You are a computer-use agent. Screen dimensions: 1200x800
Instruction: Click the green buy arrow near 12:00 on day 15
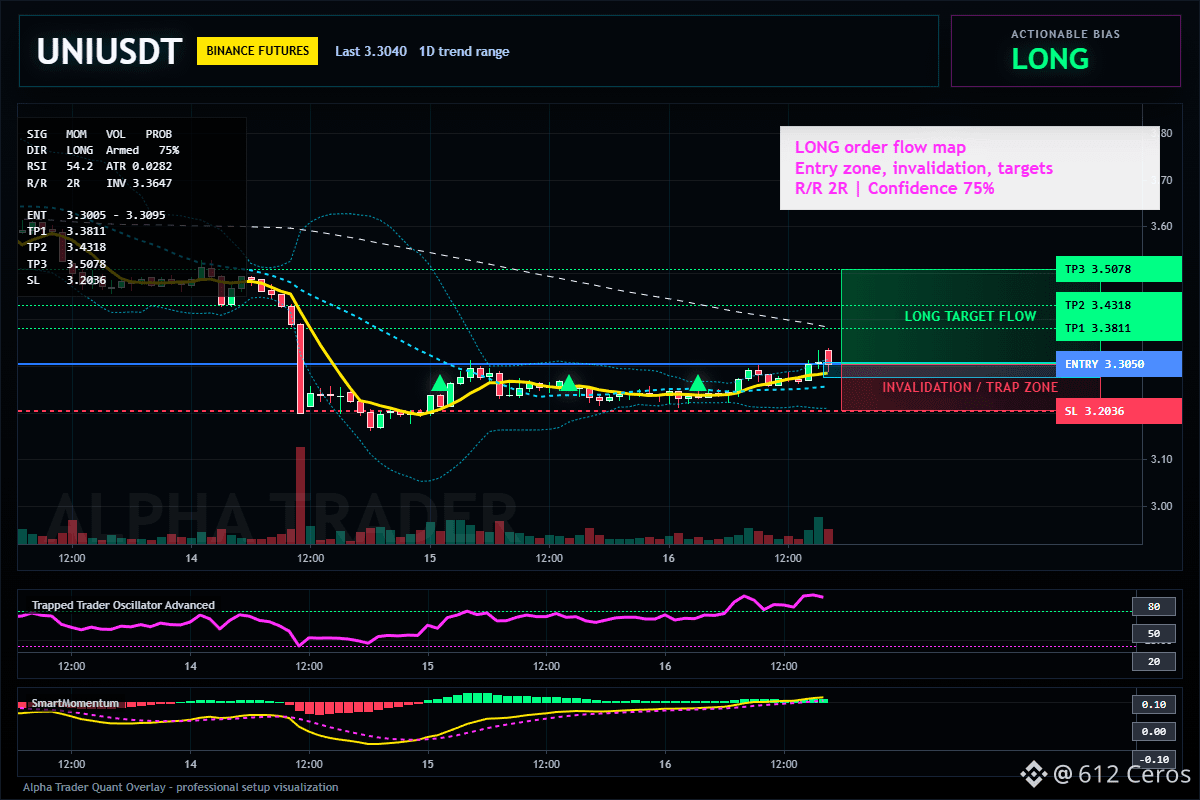pos(568,382)
